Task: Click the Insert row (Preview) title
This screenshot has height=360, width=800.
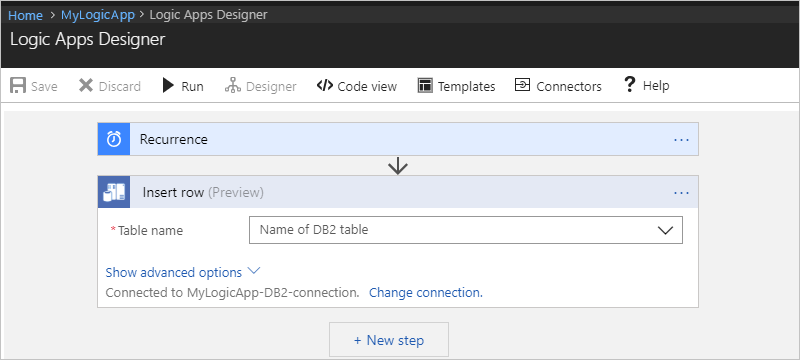Action: 203,192
